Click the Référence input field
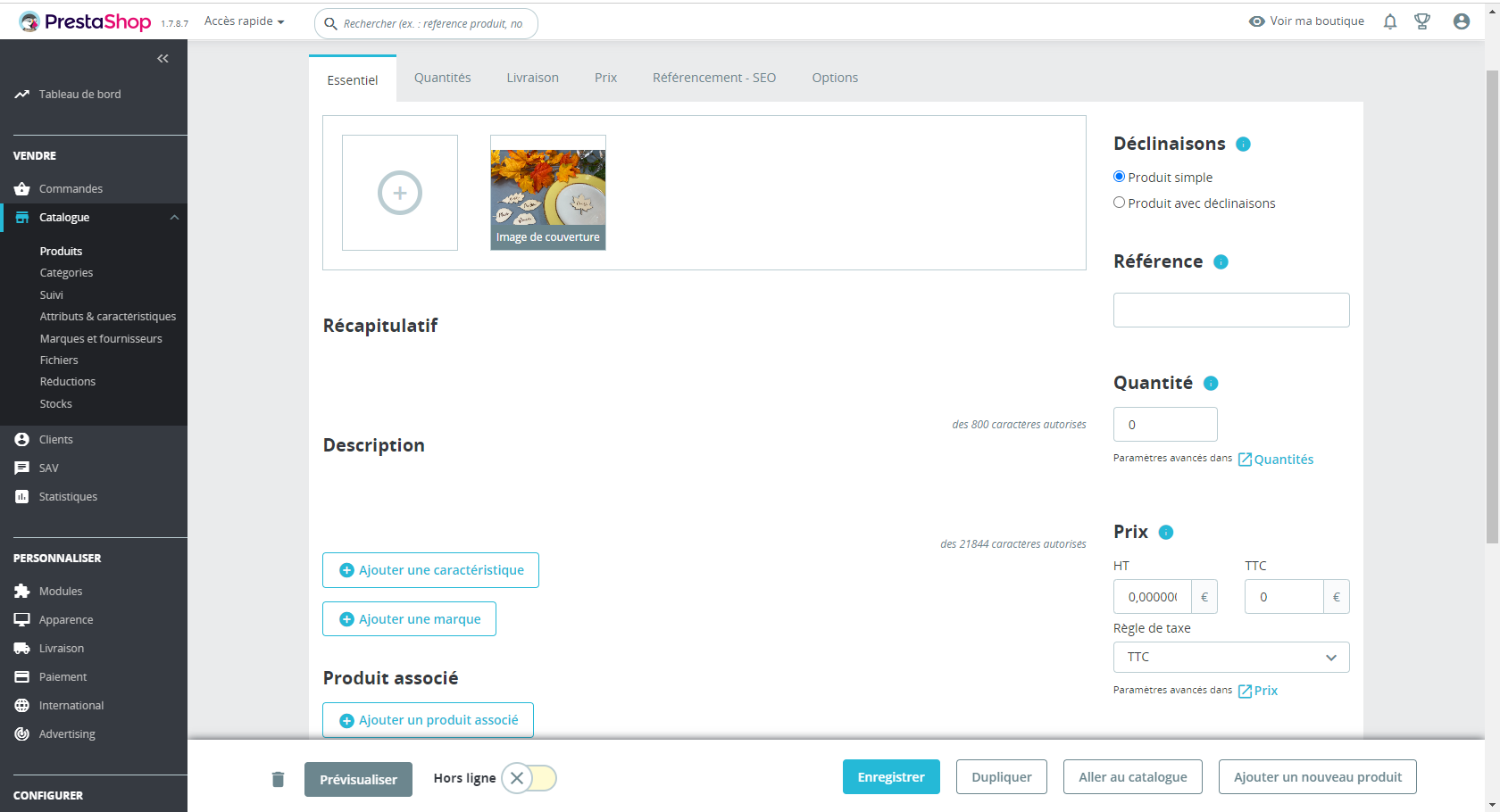This screenshot has width=1500, height=812. [1231, 311]
